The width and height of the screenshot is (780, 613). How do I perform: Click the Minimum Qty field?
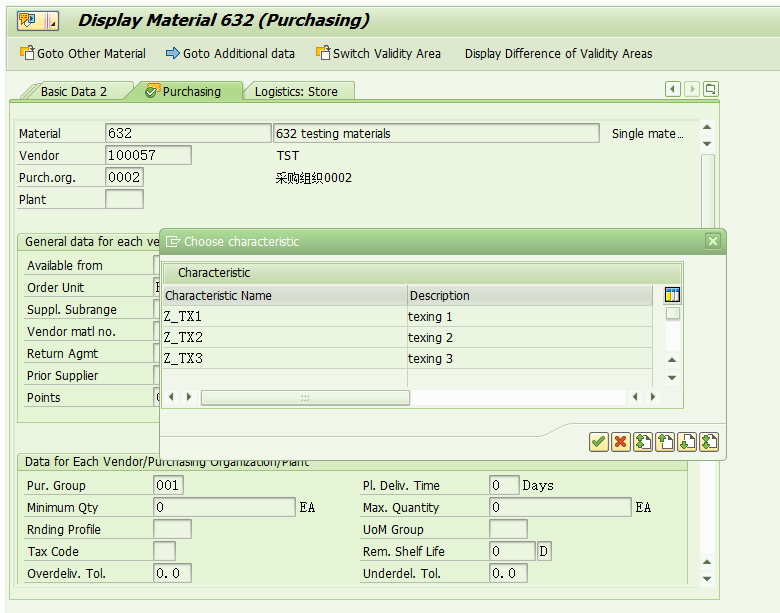pos(224,507)
